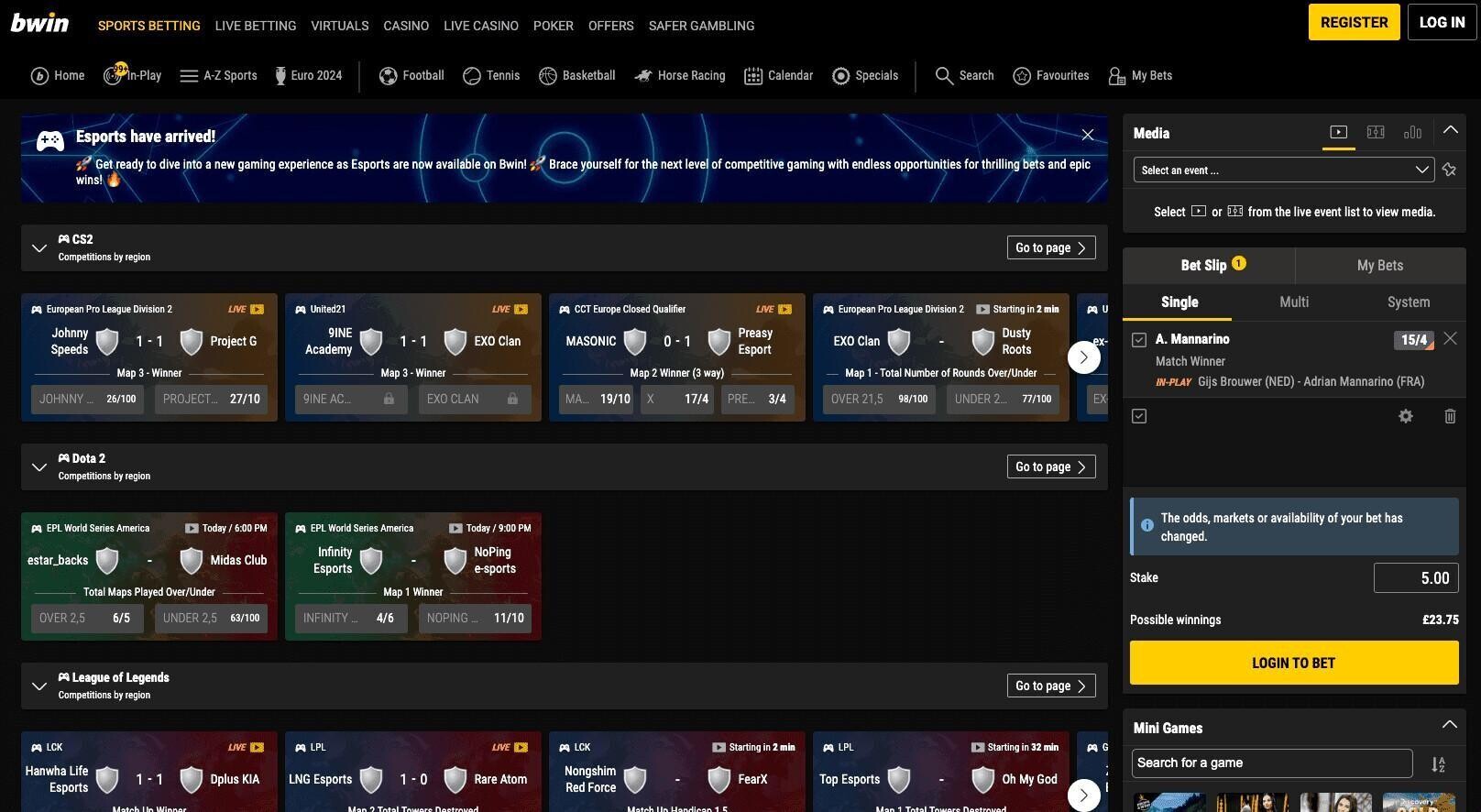Open LIVE BETTING top menu
Viewport: 1481px width, 812px height.
[256, 26]
